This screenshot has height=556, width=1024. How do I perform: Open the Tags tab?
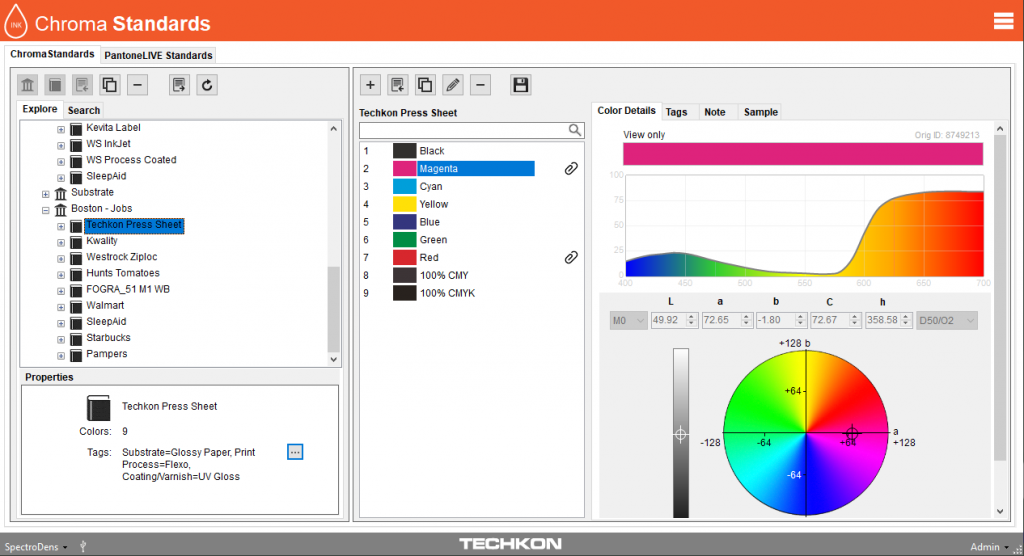pos(677,112)
